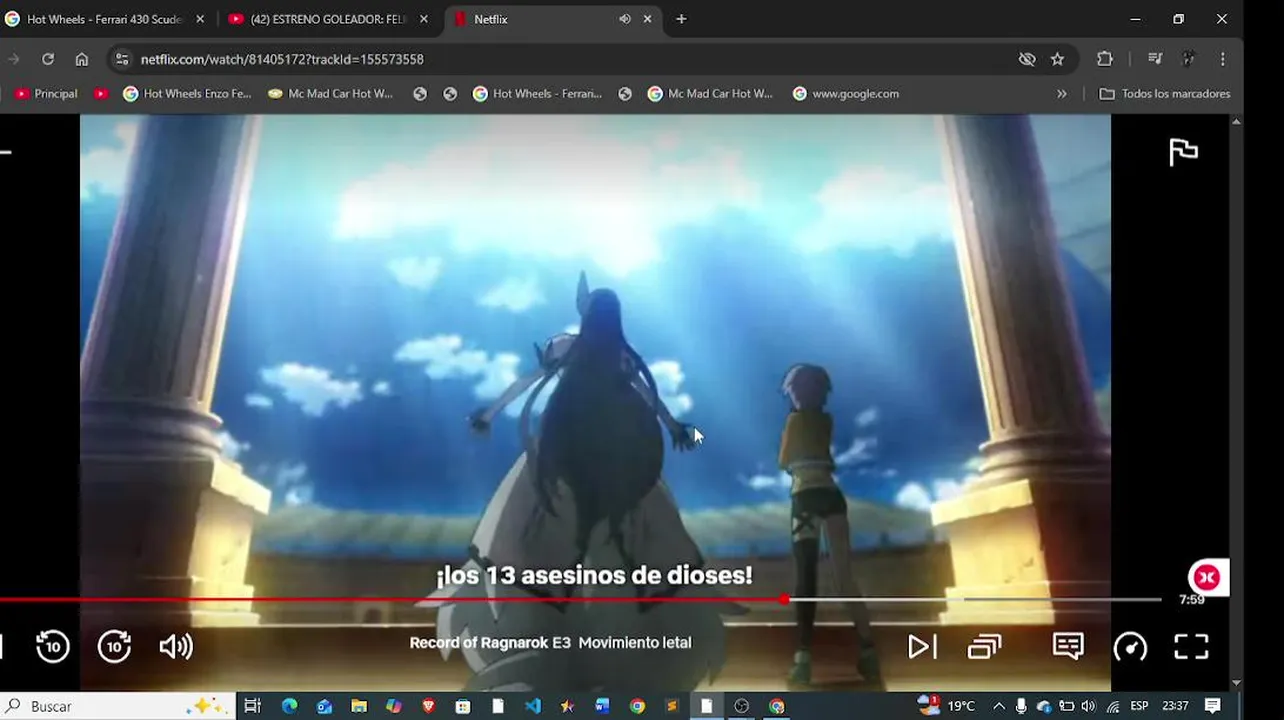View site information icon in address bar
The height and width of the screenshot is (720, 1284).
point(122,59)
